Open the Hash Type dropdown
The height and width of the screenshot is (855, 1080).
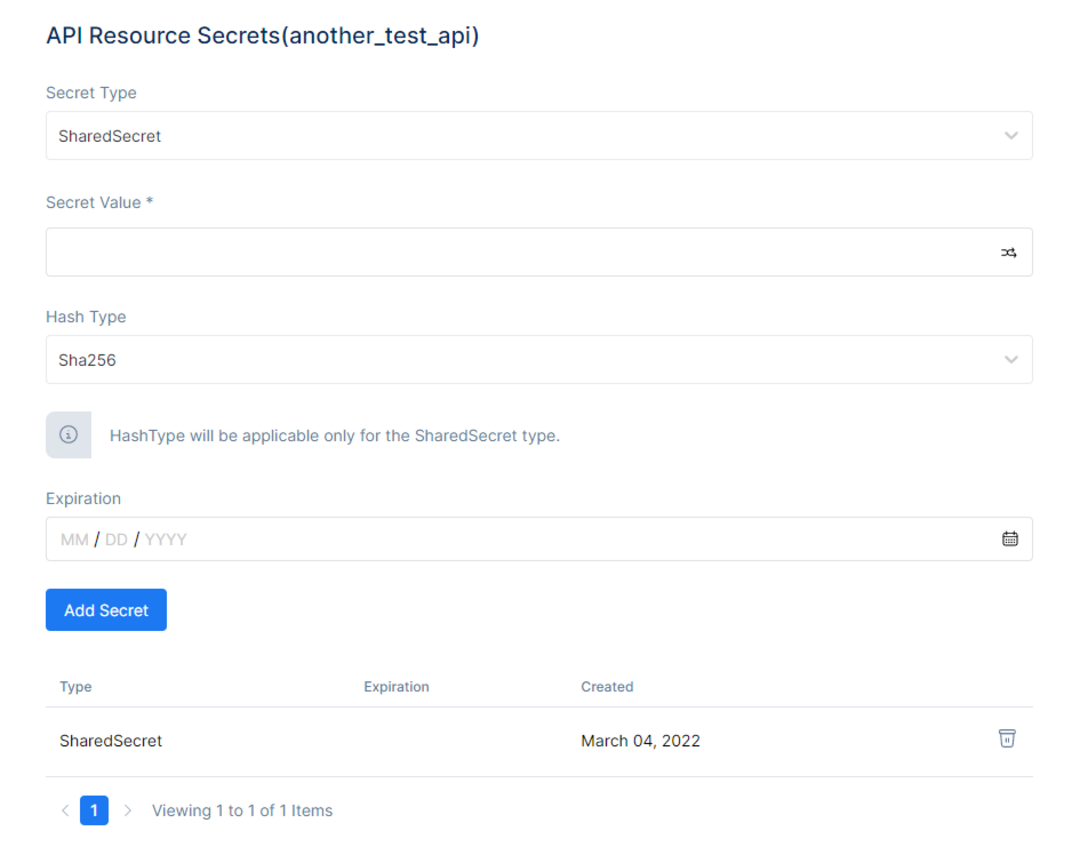539,360
